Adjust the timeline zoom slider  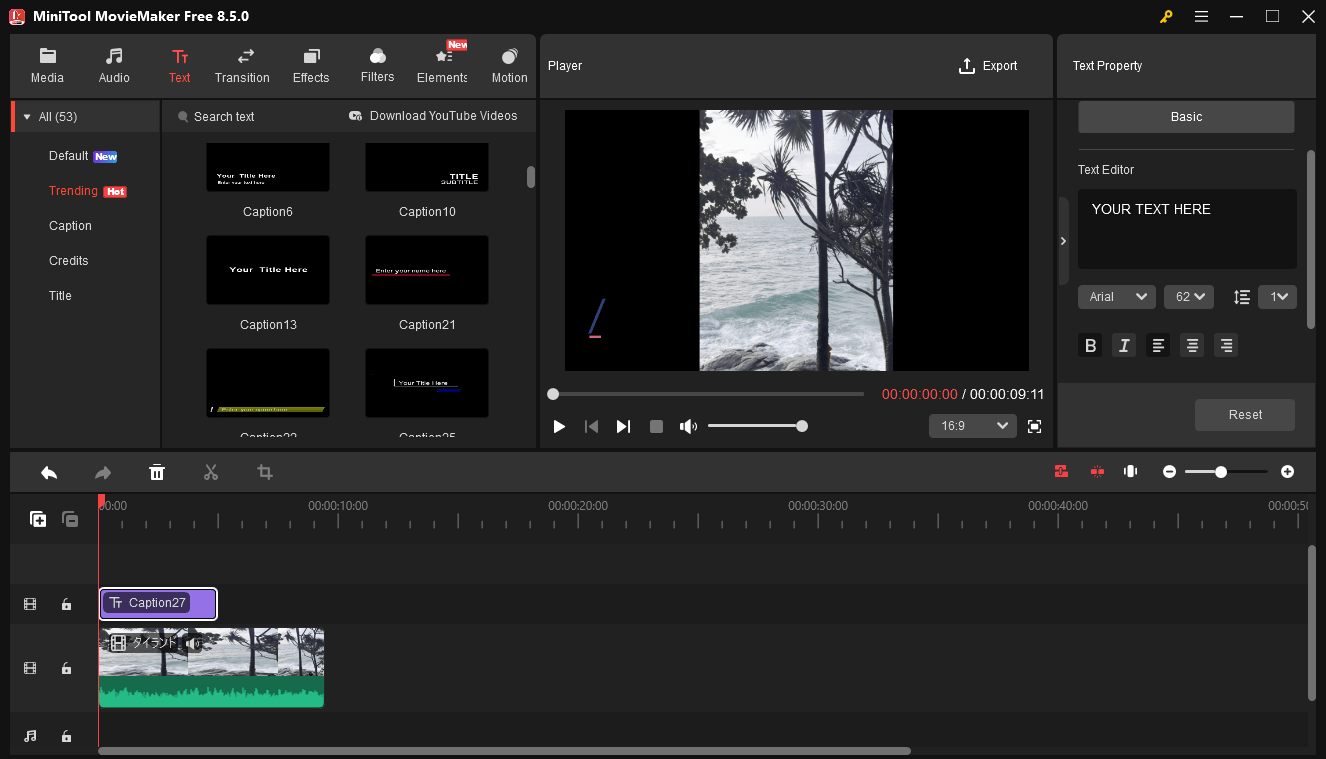coord(1220,471)
